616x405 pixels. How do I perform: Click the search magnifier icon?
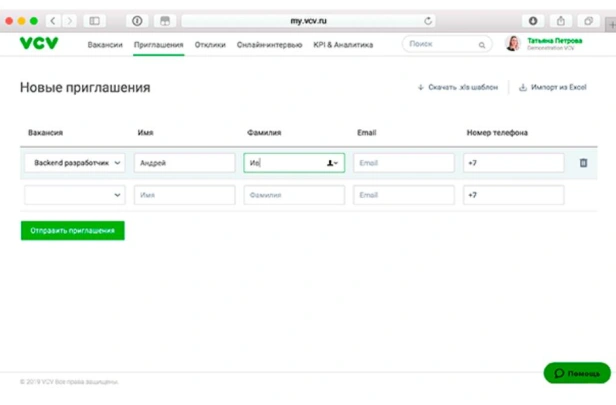[482, 45]
